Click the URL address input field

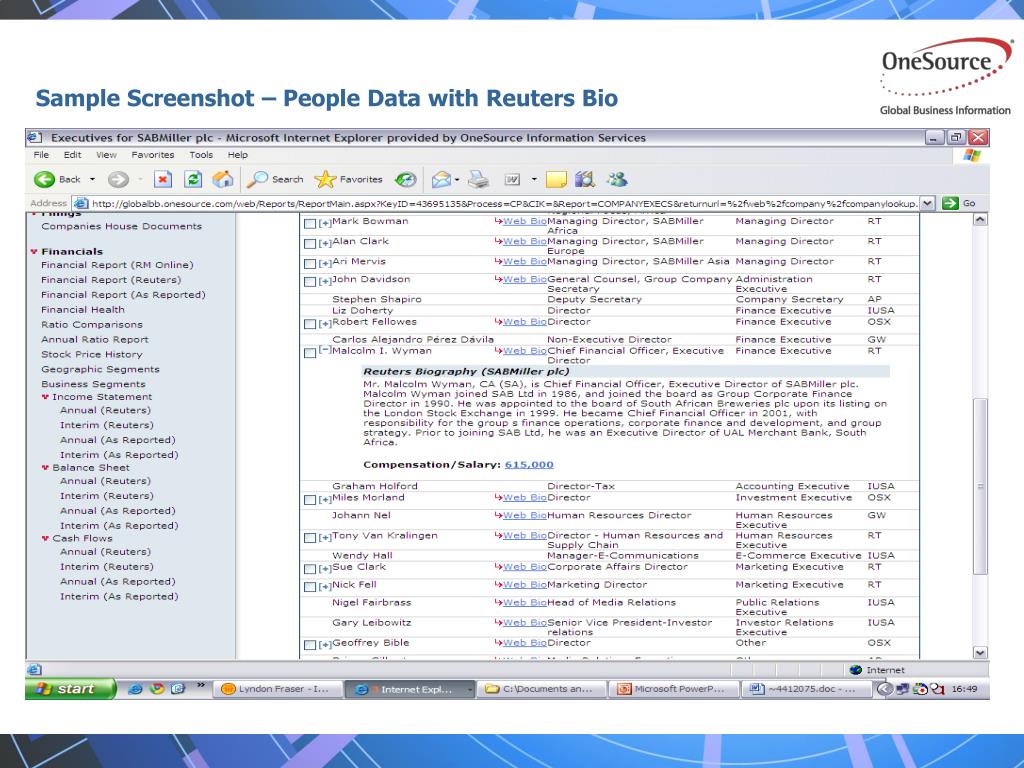(x=504, y=204)
